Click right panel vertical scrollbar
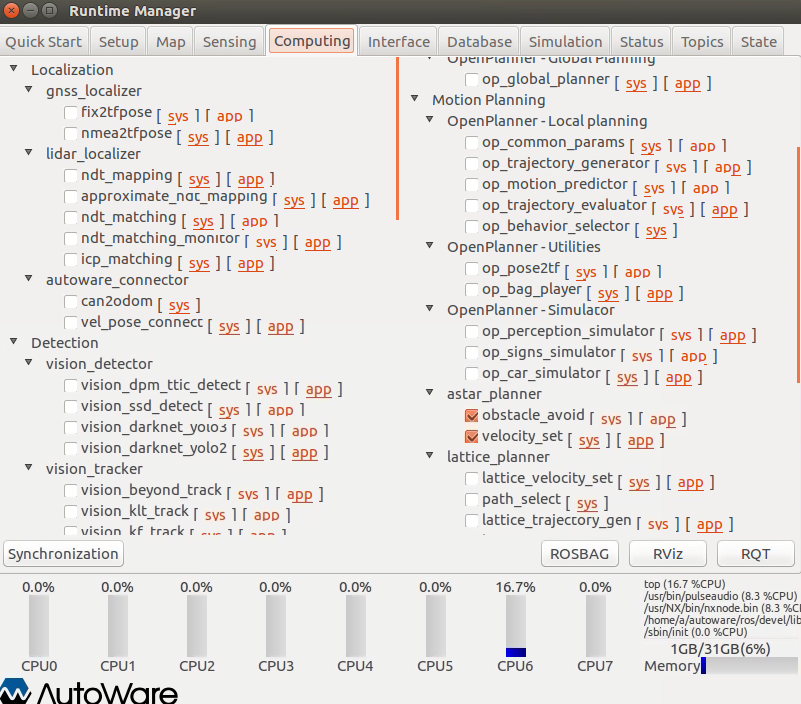The width and height of the screenshot is (801, 704). tap(798, 265)
